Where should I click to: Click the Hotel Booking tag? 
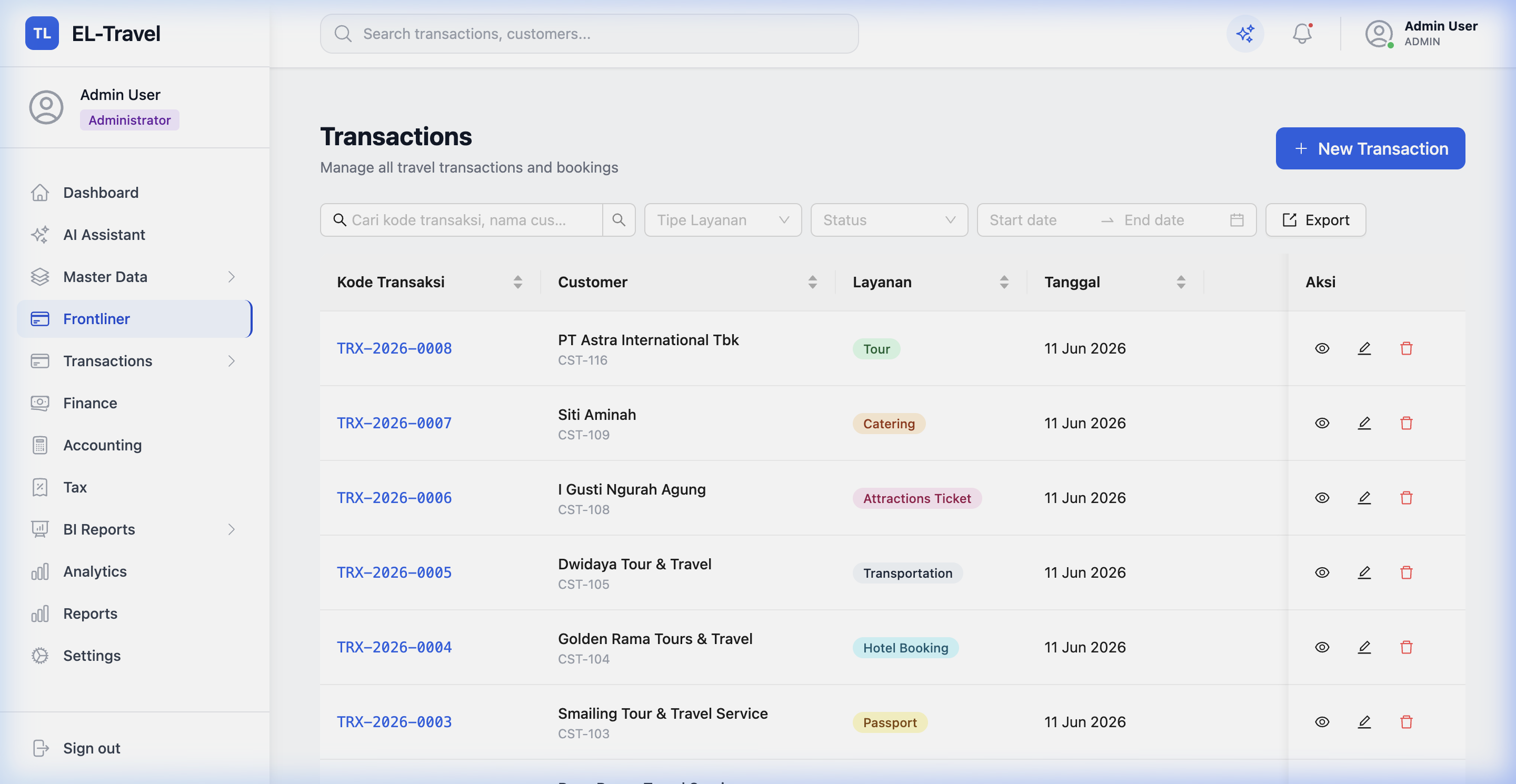pyautogui.click(x=905, y=648)
